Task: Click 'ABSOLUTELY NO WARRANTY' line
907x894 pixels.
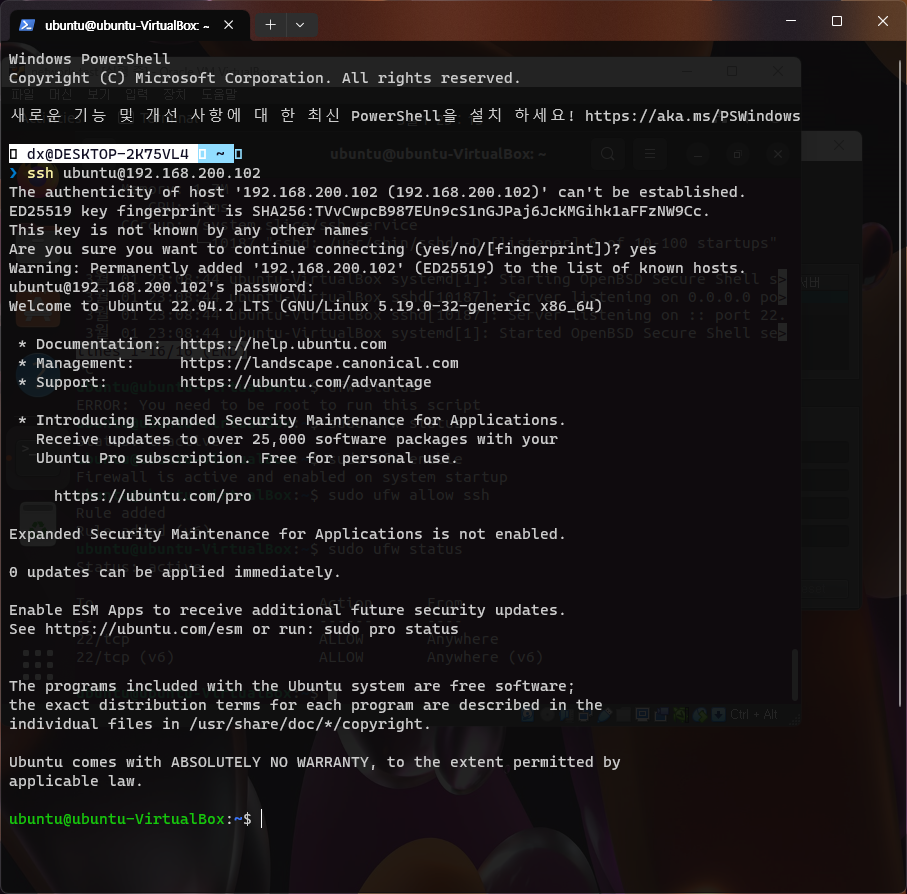Action: point(315,763)
